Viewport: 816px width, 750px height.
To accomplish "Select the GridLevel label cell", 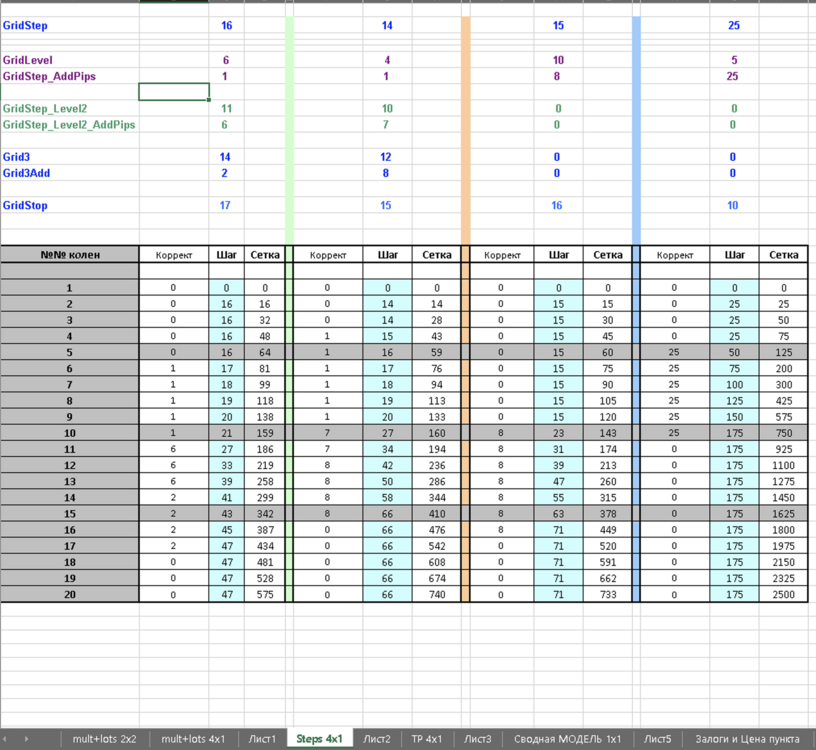I will click(x=70, y=60).
